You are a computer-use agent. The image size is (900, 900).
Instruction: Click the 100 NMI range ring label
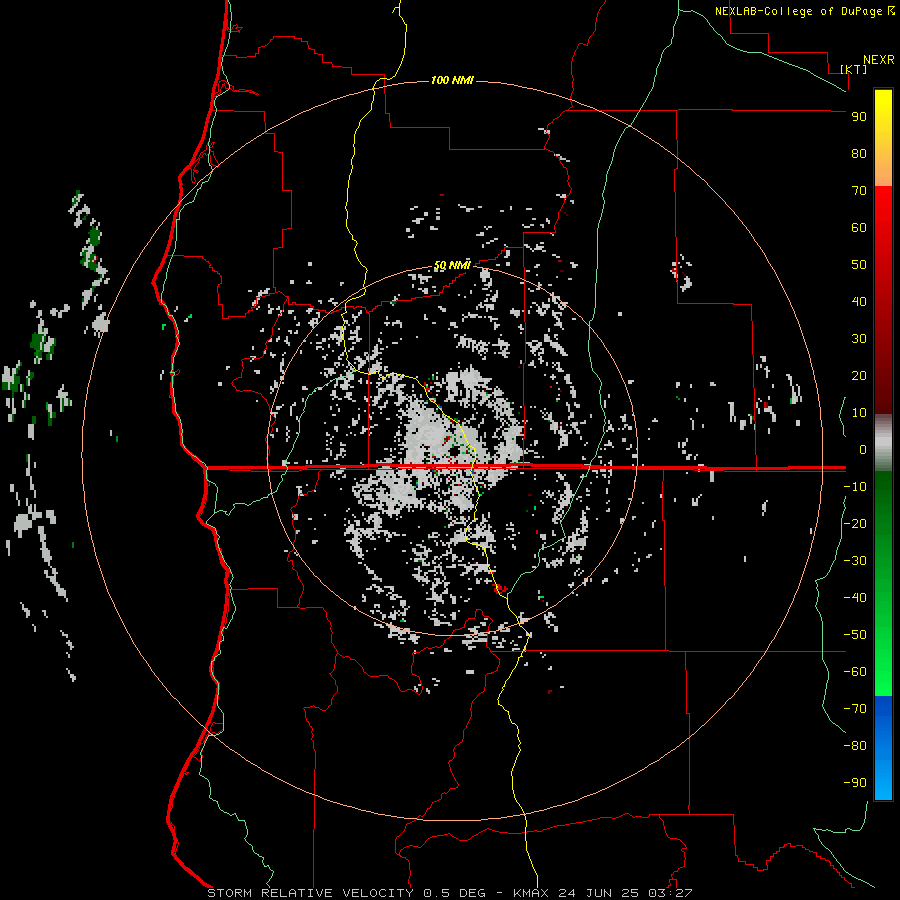tap(452, 80)
